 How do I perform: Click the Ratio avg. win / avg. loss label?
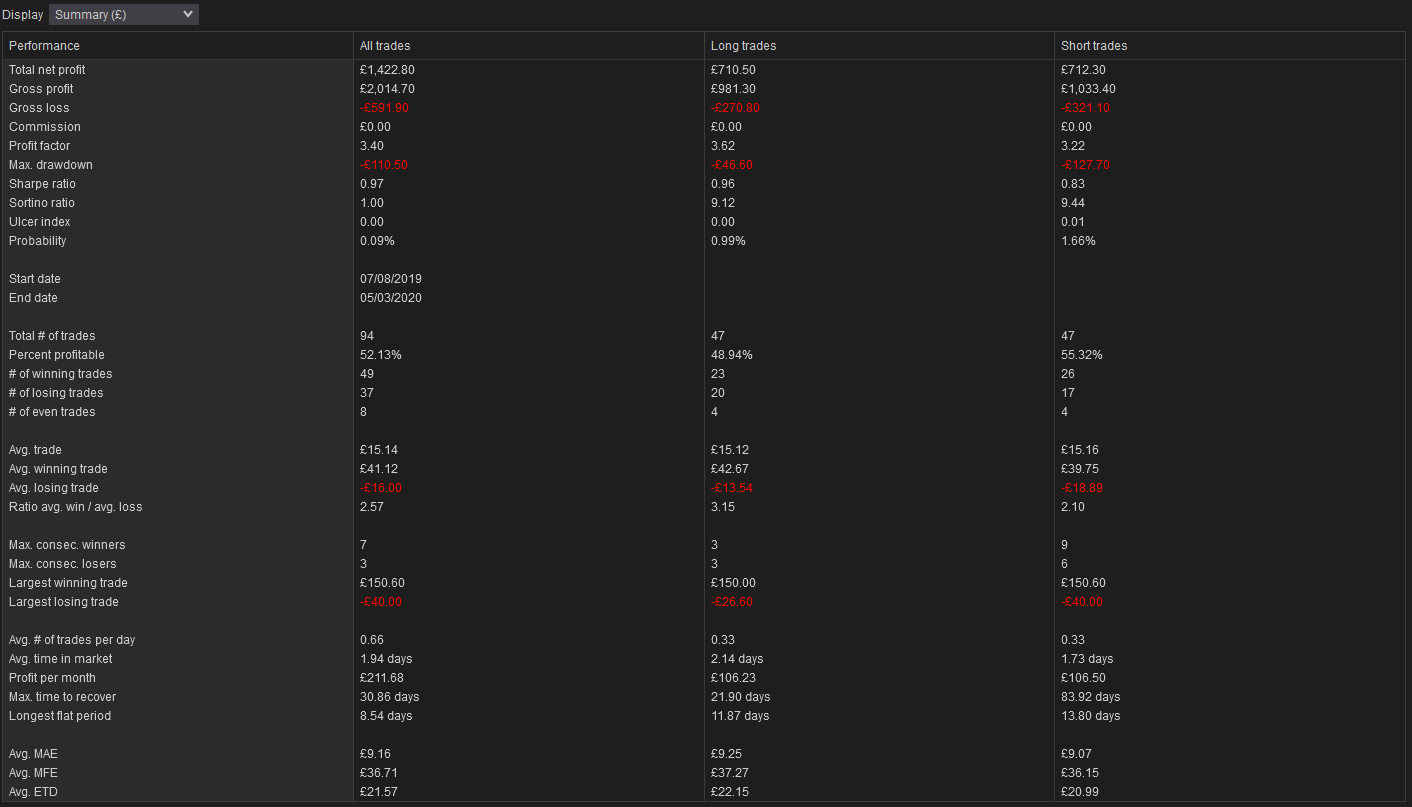pyautogui.click(x=76, y=507)
